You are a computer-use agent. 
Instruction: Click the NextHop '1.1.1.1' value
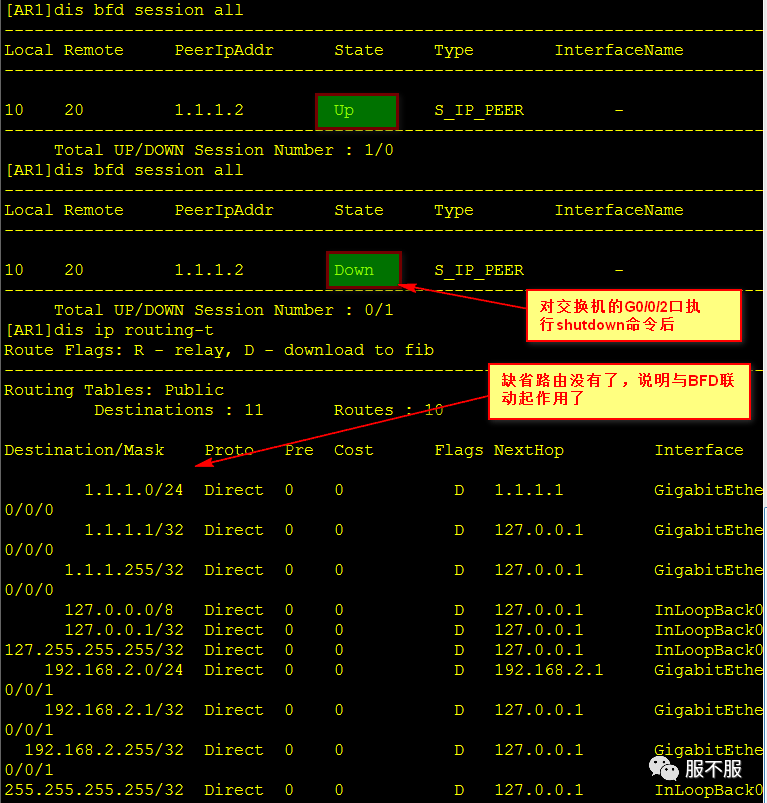point(529,490)
